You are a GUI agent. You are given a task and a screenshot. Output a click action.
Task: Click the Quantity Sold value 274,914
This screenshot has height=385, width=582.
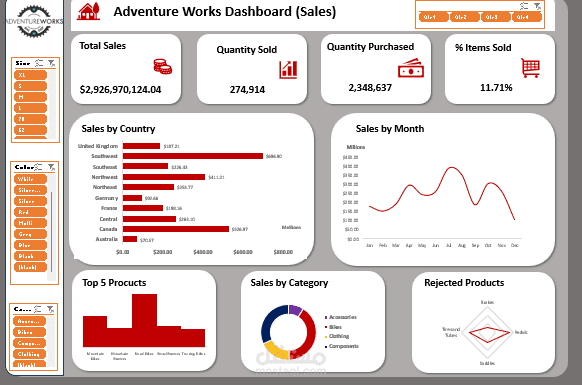pos(247,89)
